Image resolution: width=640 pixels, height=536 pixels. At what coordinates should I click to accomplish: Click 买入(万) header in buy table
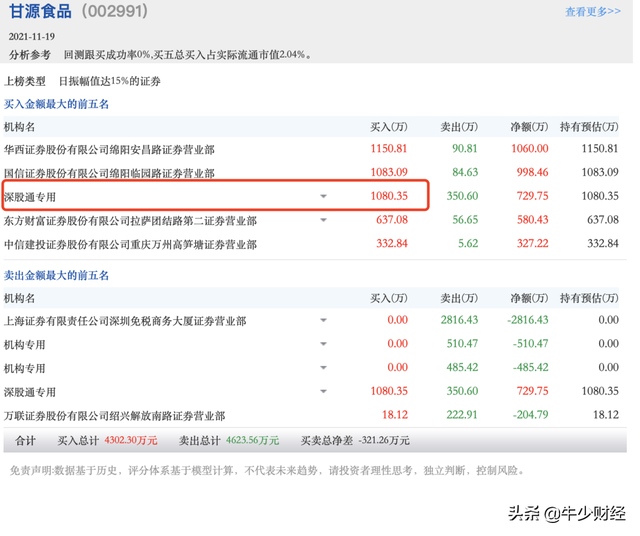(389, 127)
